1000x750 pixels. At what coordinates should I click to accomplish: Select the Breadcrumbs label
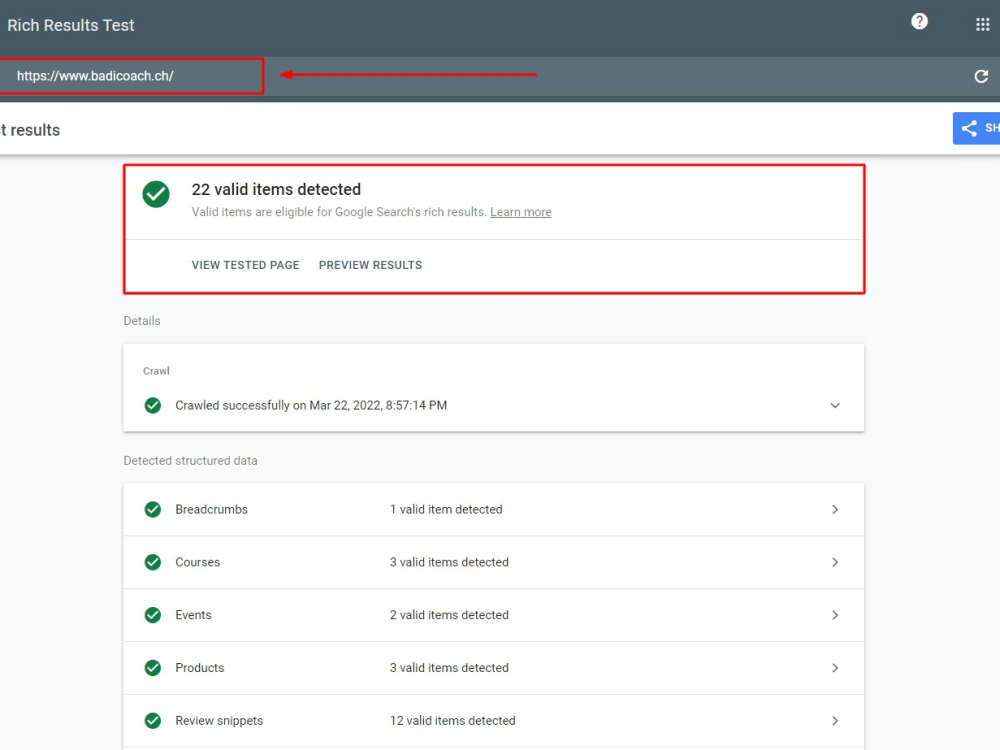pos(211,510)
